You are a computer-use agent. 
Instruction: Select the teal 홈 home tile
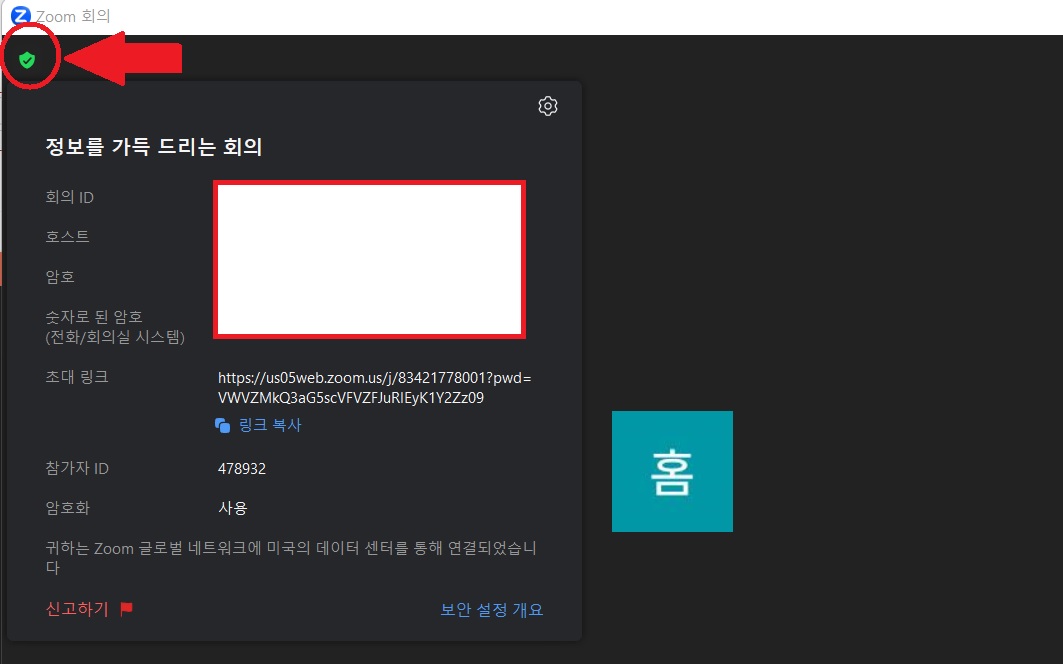[672, 471]
